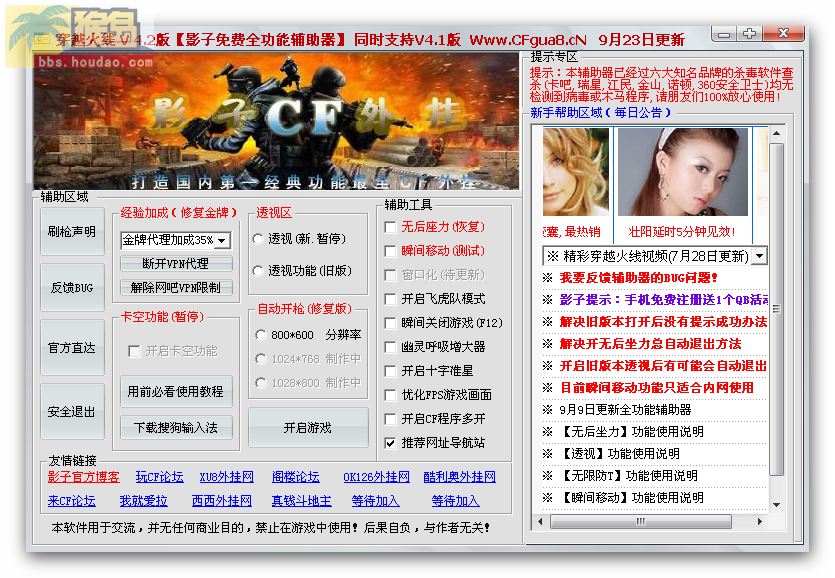Tick the 窗口化(待更新) checkbox
835x578 pixels.
tap(390, 275)
